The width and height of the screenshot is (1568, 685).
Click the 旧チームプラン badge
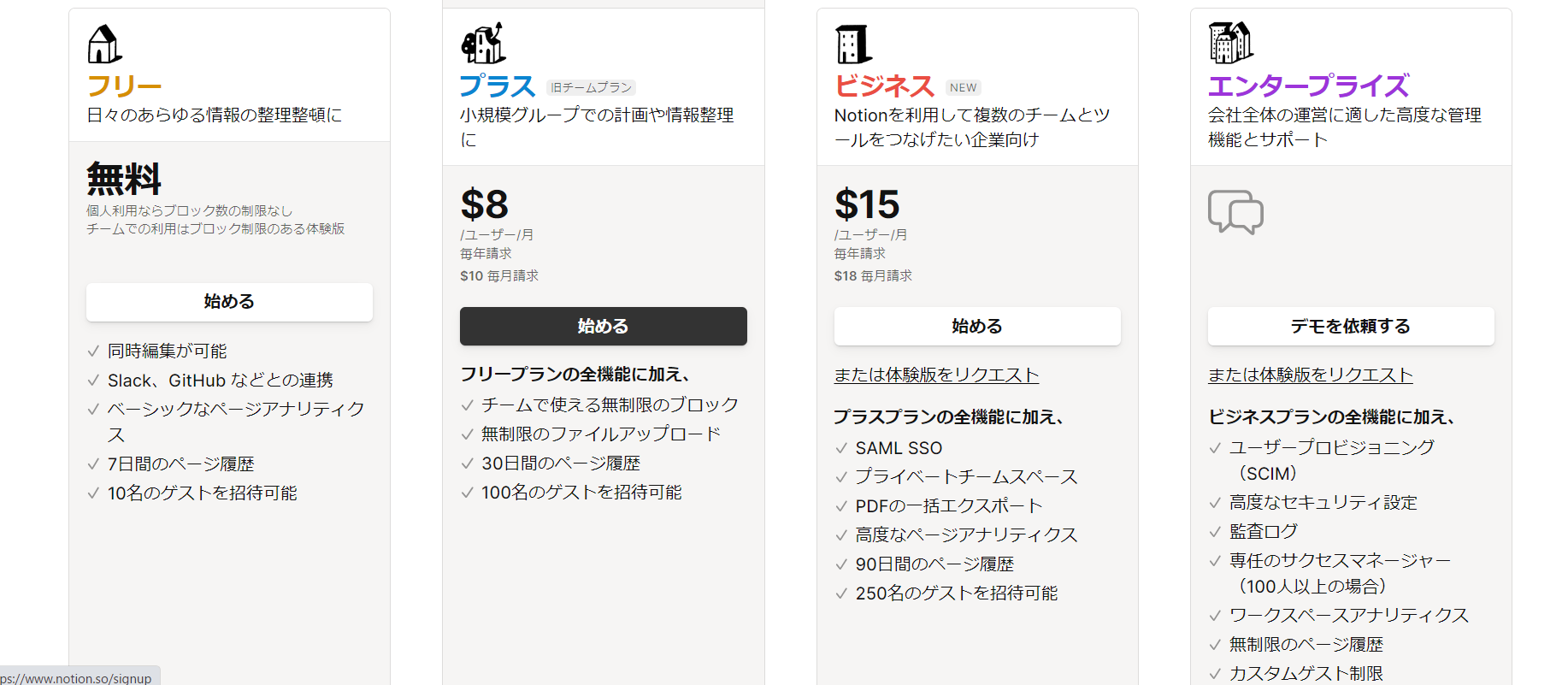592,87
